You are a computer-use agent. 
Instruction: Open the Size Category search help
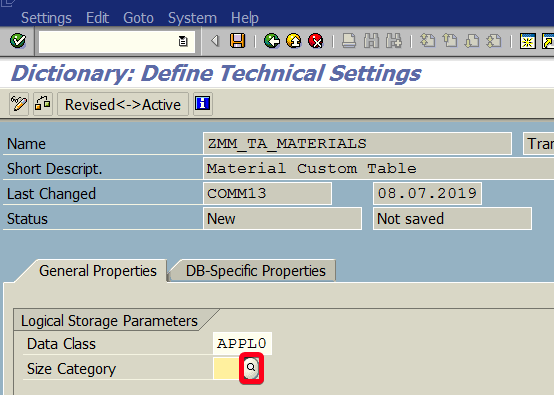pyautogui.click(x=251, y=368)
